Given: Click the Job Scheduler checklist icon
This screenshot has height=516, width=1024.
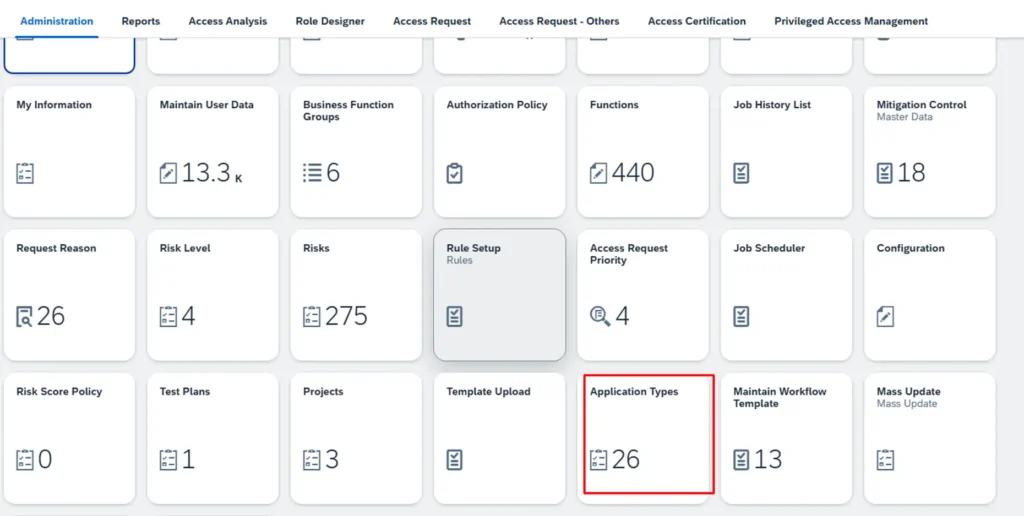Looking at the screenshot, I should [741, 317].
